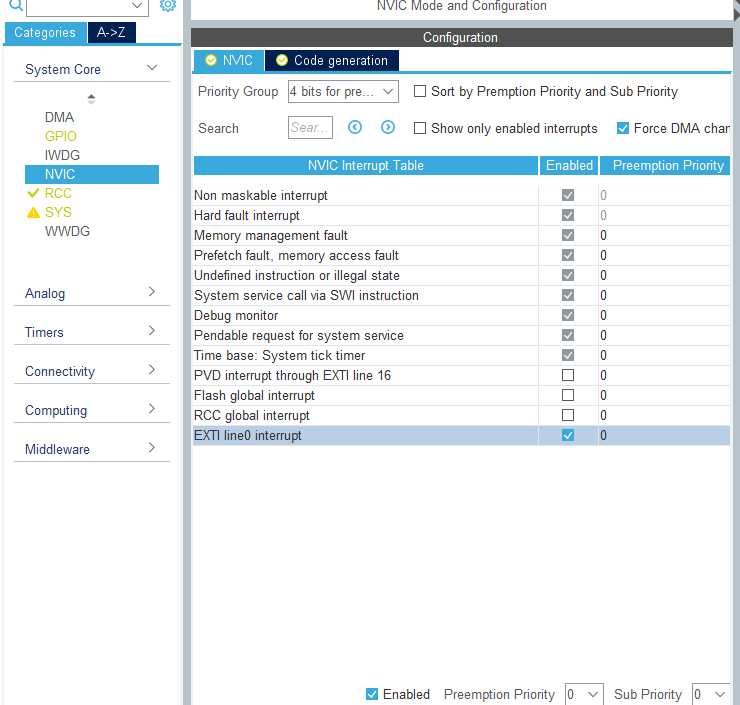Screen dimensions: 740x705
Task: Select System service call via SWI row
Action: 461,295
